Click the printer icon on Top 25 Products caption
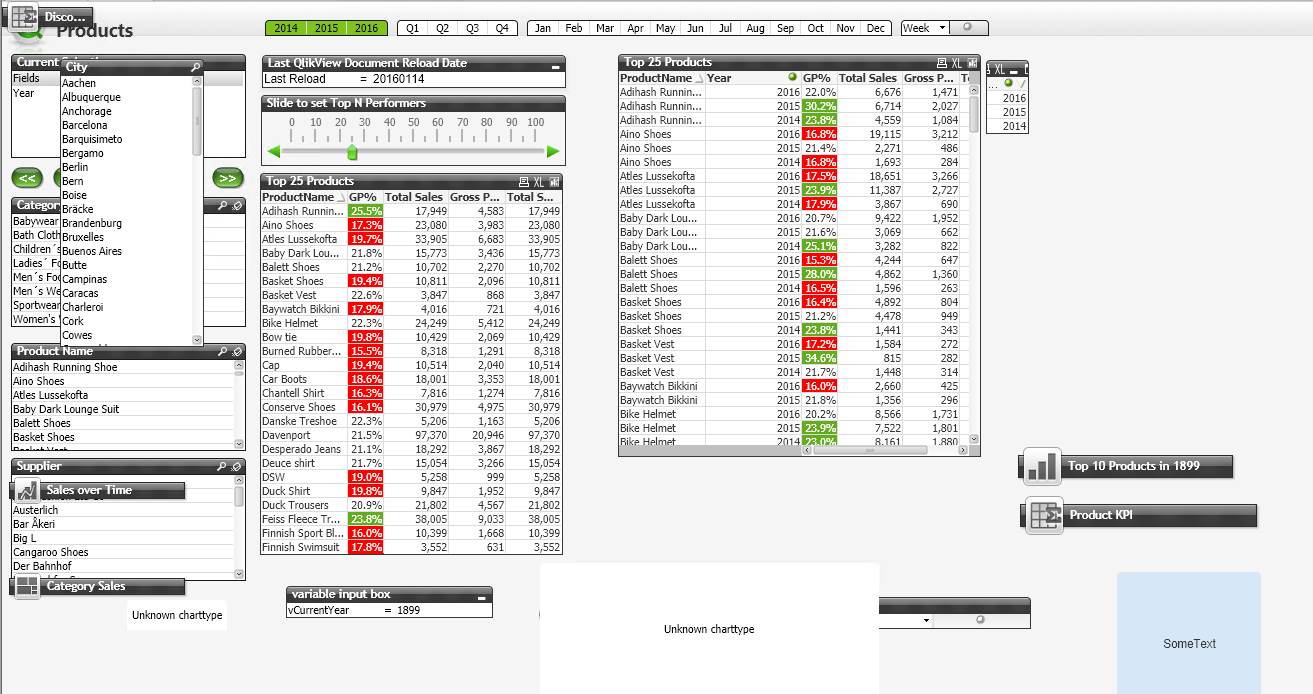 941,62
